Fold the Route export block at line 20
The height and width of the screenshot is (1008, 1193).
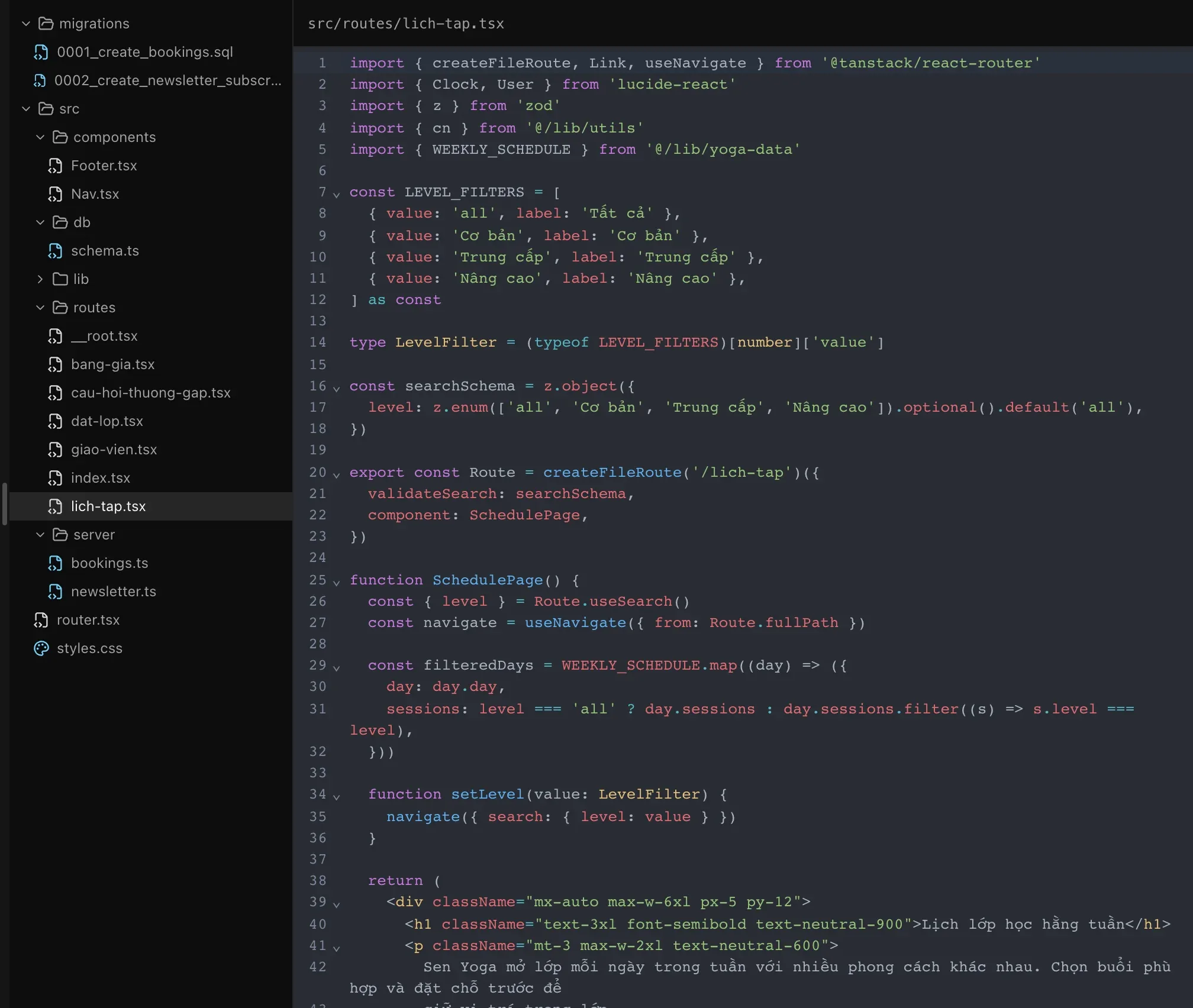pos(336,474)
